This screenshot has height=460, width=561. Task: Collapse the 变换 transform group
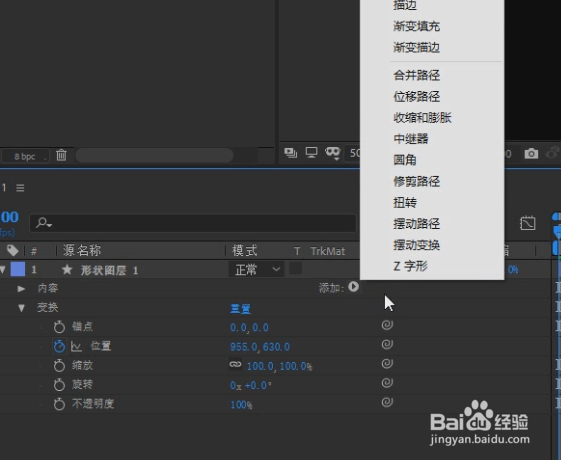(21, 308)
